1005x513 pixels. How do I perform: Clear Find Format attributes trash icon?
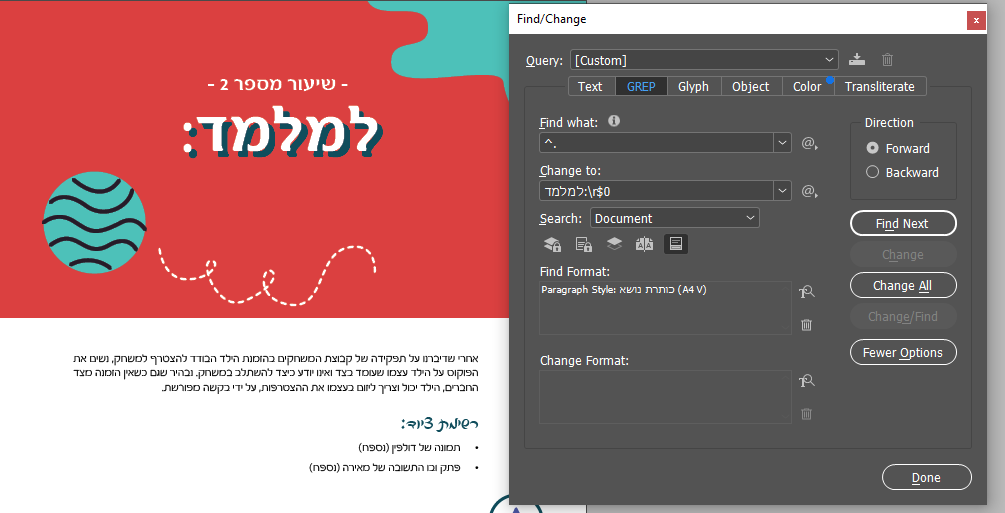coord(806,324)
